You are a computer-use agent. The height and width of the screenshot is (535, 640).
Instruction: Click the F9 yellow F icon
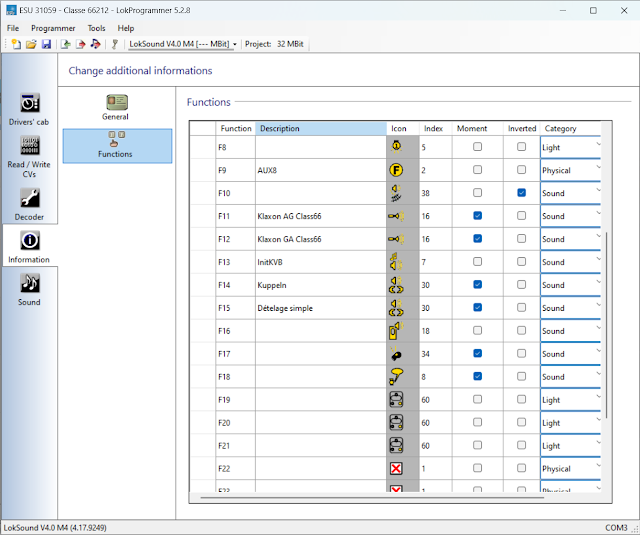[396, 170]
